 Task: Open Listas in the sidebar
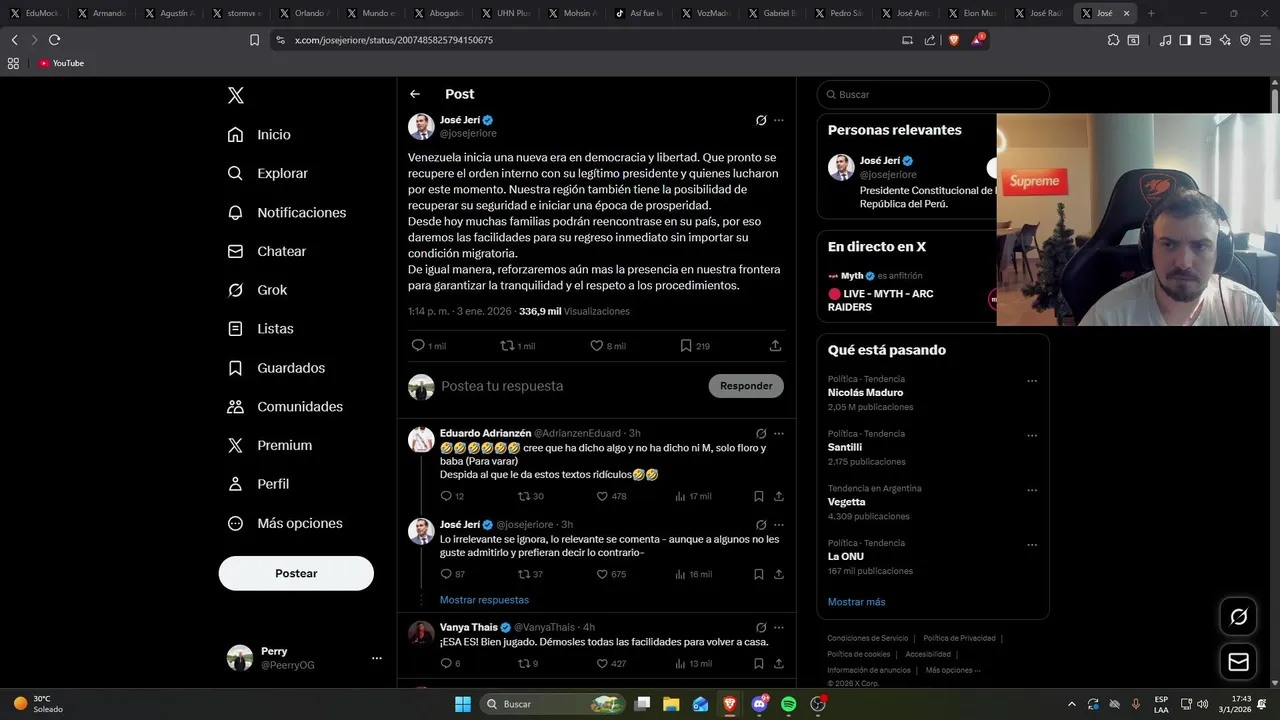tap(261, 328)
